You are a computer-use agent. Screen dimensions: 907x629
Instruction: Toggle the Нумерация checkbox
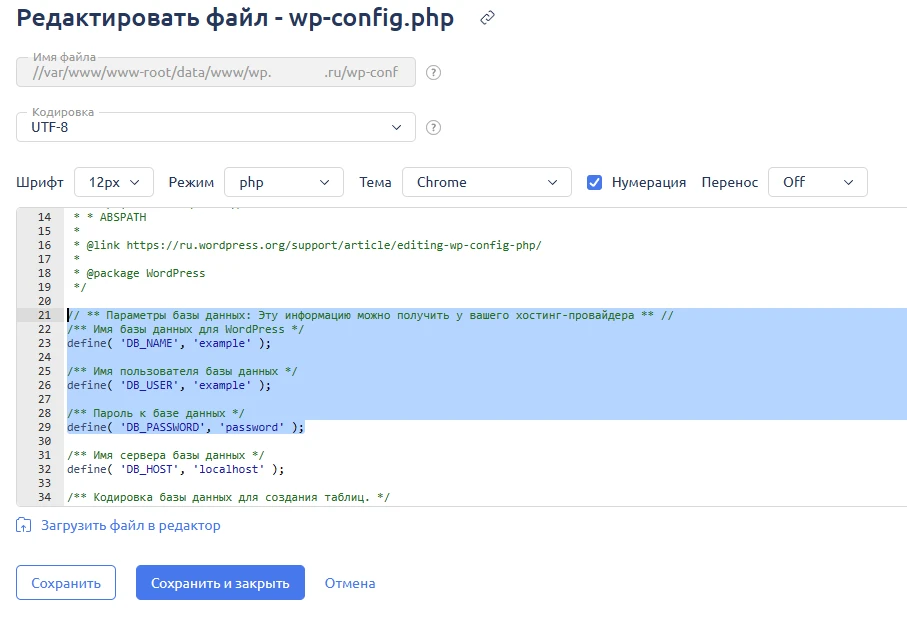(594, 182)
